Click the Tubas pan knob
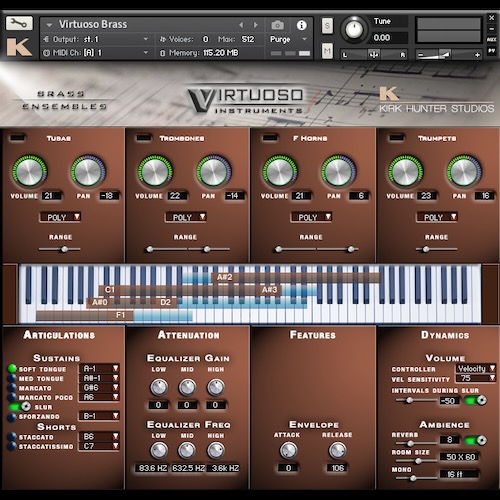Viewport: 500px width, 500px height. (88, 171)
